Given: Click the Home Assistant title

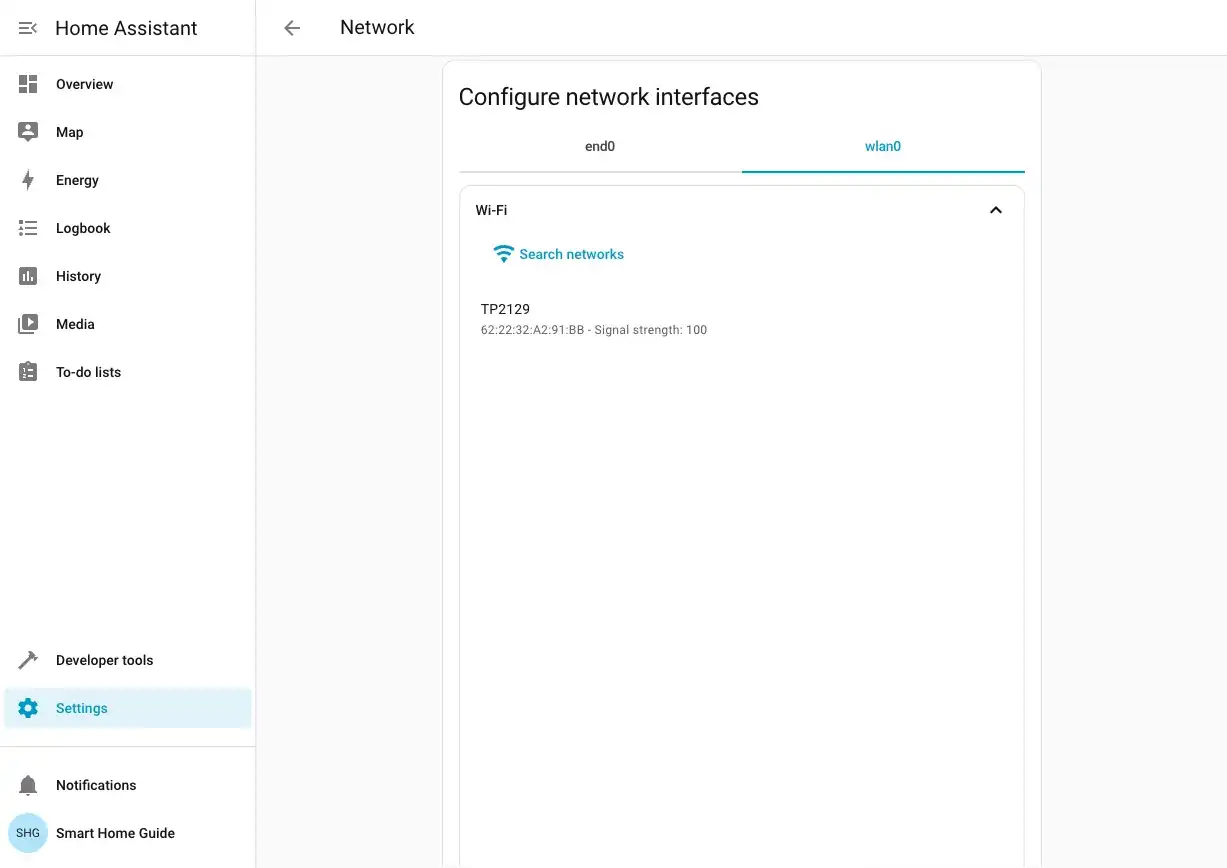Looking at the screenshot, I should [126, 28].
